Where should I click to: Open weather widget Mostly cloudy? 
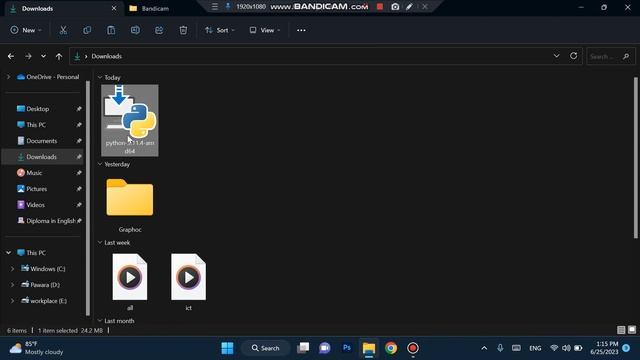pyautogui.click(x=37, y=348)
